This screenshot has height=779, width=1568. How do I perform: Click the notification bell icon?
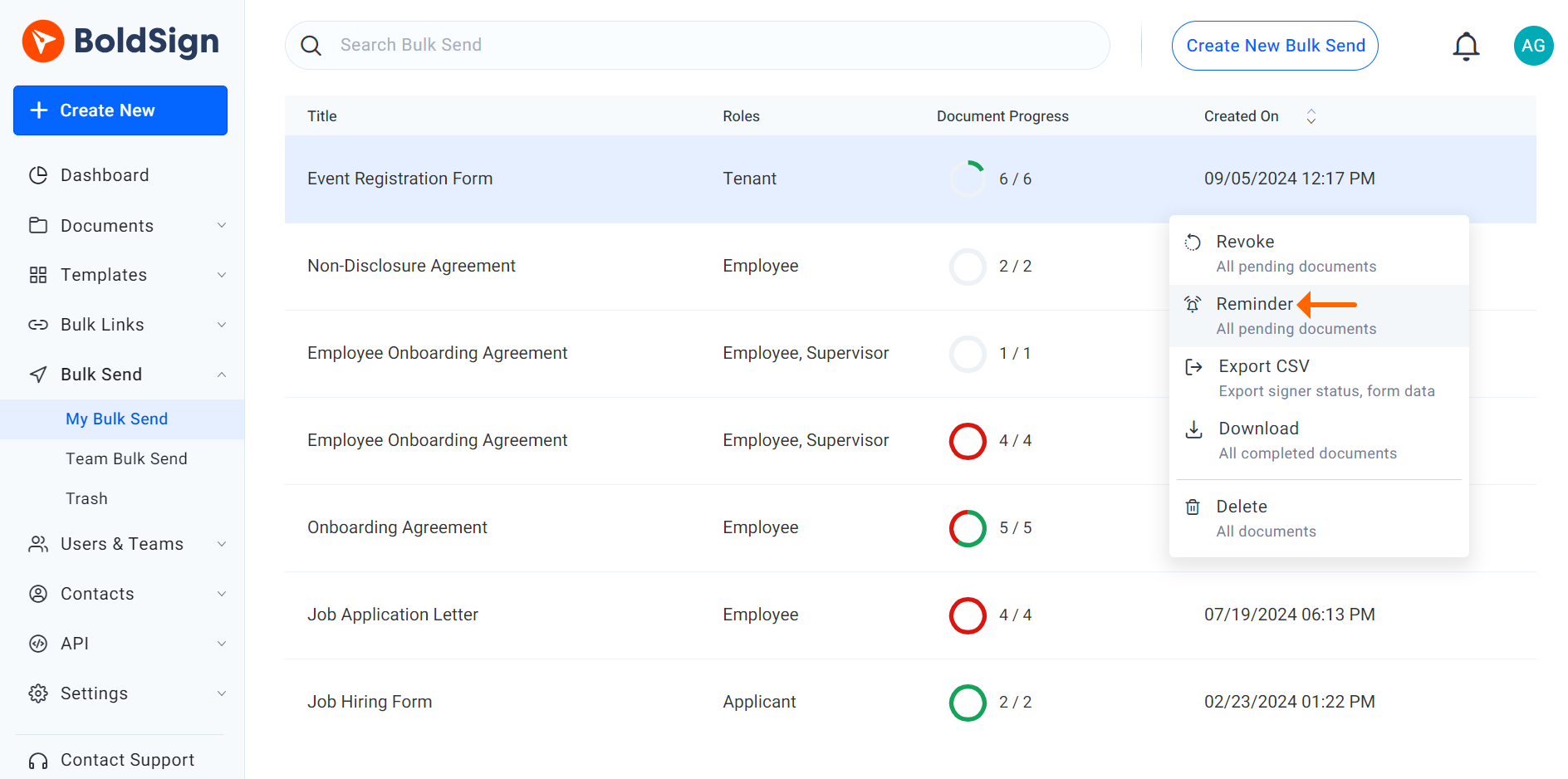pyautogui.click(x=1466, y=47)
